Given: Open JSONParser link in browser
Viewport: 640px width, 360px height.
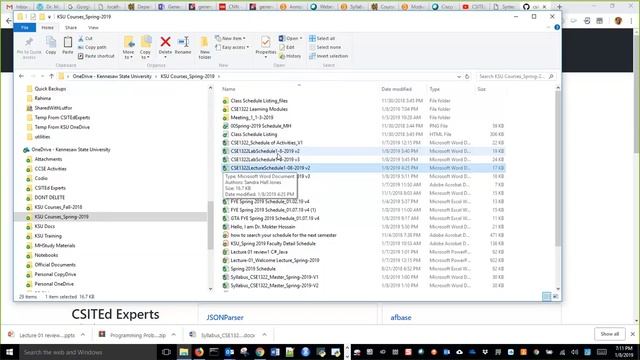Looking at the screenshot, I should click(225, 317).
